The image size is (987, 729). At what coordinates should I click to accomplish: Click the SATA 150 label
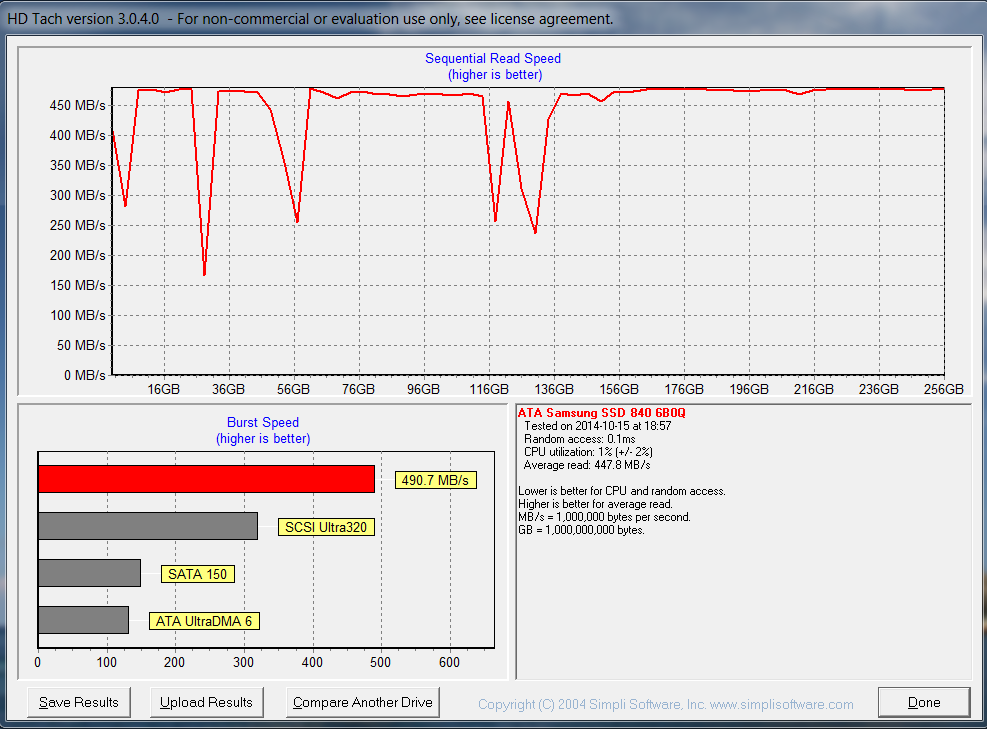(198, 574)
